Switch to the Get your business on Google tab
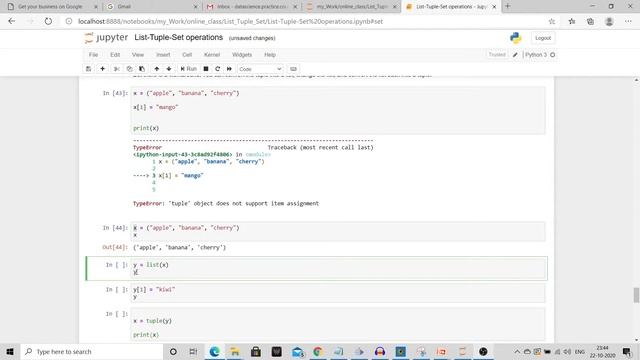This screenshot has height=360, width=640. point(52,7)
